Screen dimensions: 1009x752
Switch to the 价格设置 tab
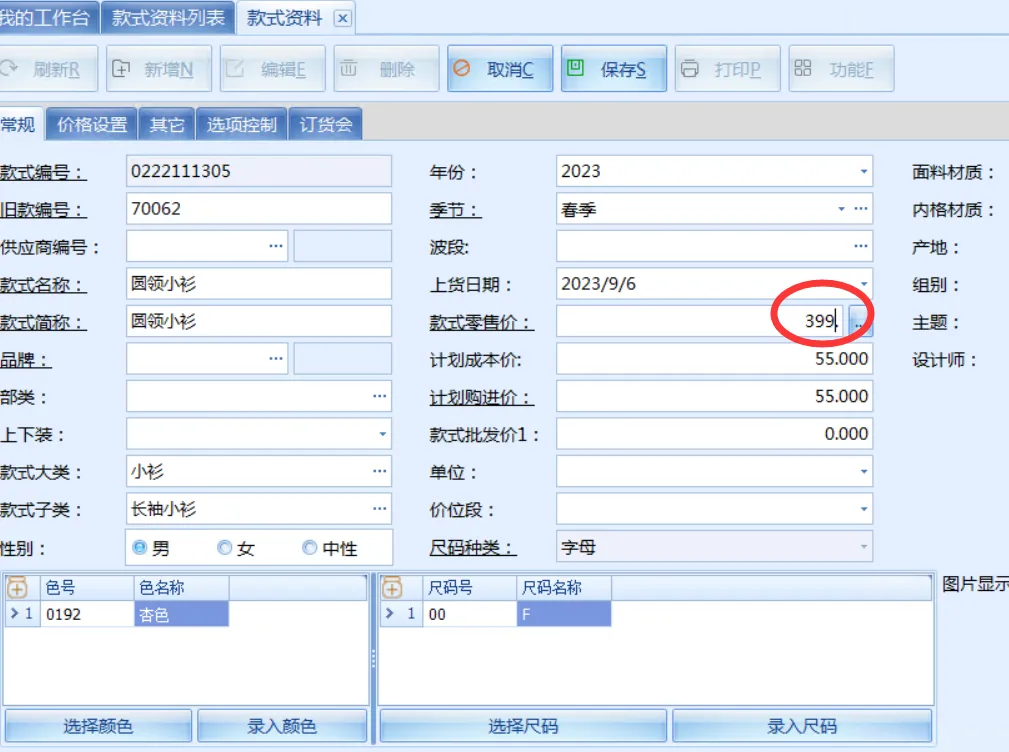pos(92,125)
